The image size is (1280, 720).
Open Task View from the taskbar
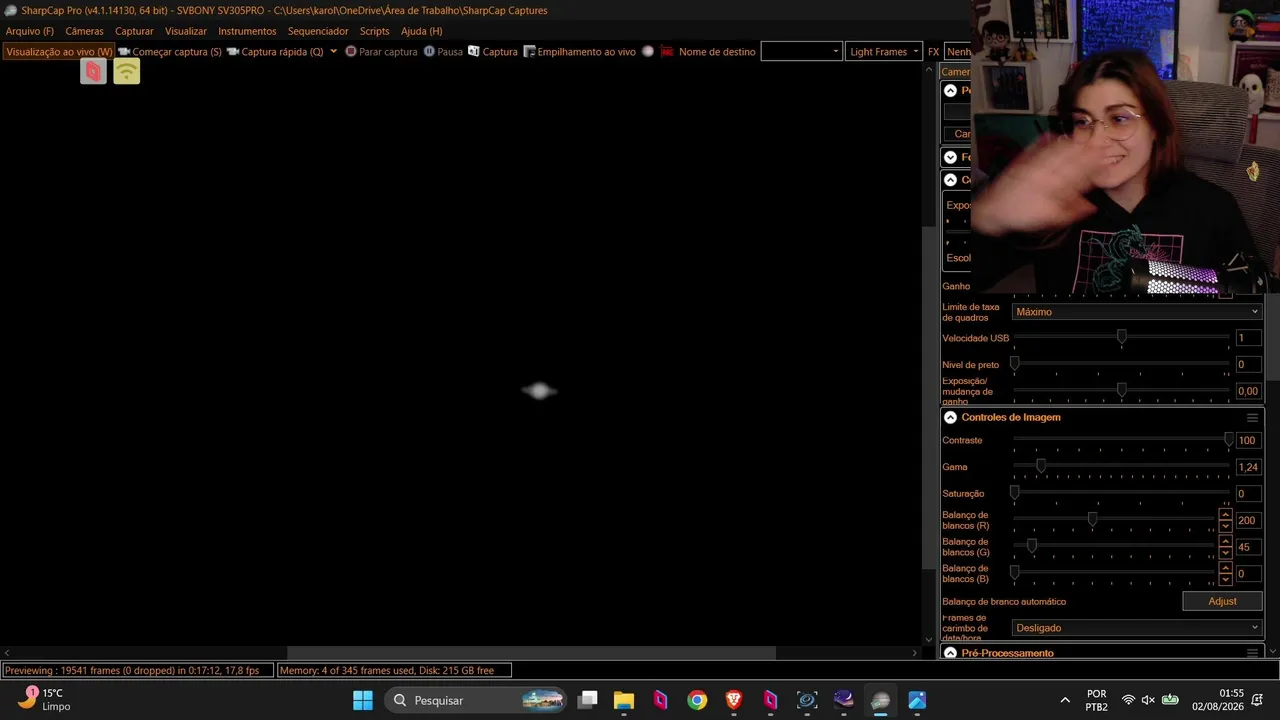tap(588, 700)
